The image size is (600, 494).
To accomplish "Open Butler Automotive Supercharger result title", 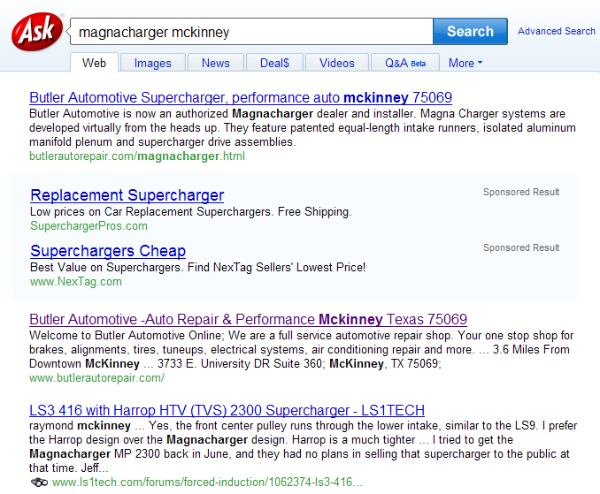I will [241, 98].
